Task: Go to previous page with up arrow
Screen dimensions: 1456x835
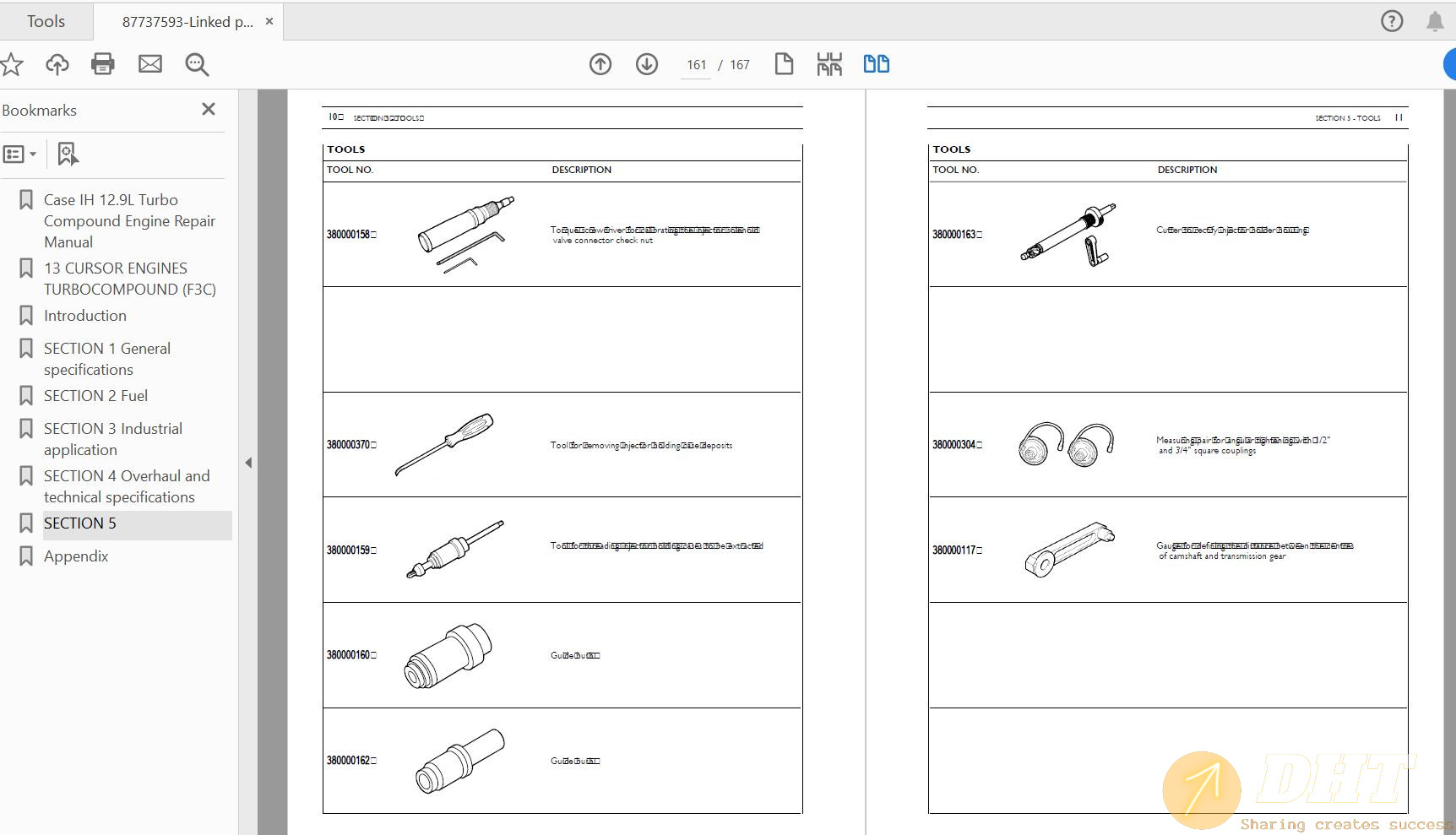Action: (600, 64)
